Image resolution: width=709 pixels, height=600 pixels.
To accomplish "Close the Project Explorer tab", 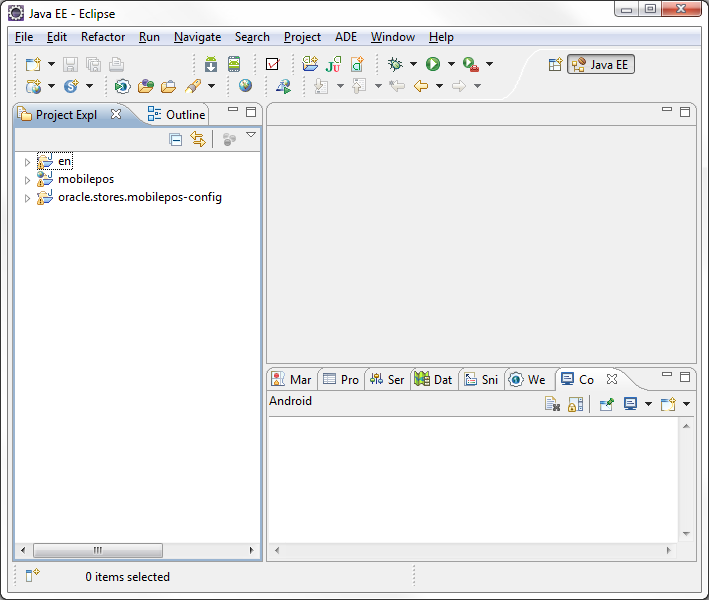I will coord(116,114).
